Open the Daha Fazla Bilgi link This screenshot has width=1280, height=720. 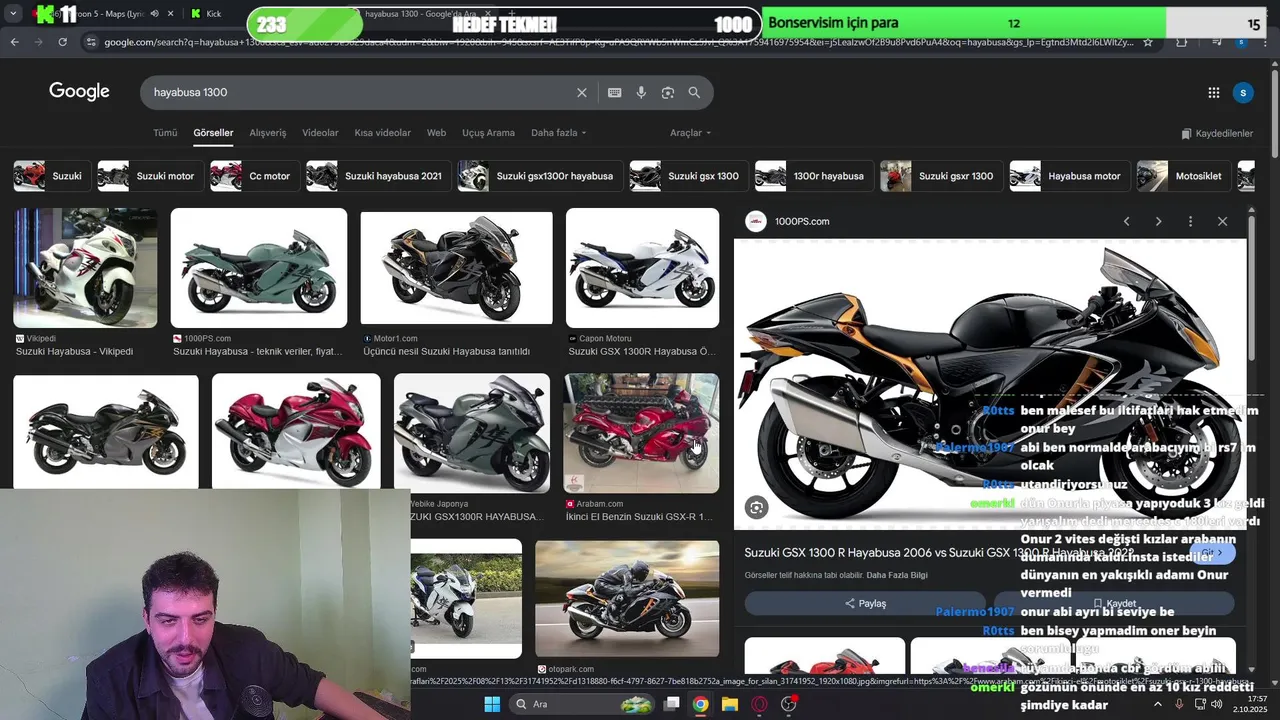click(897, 575)
